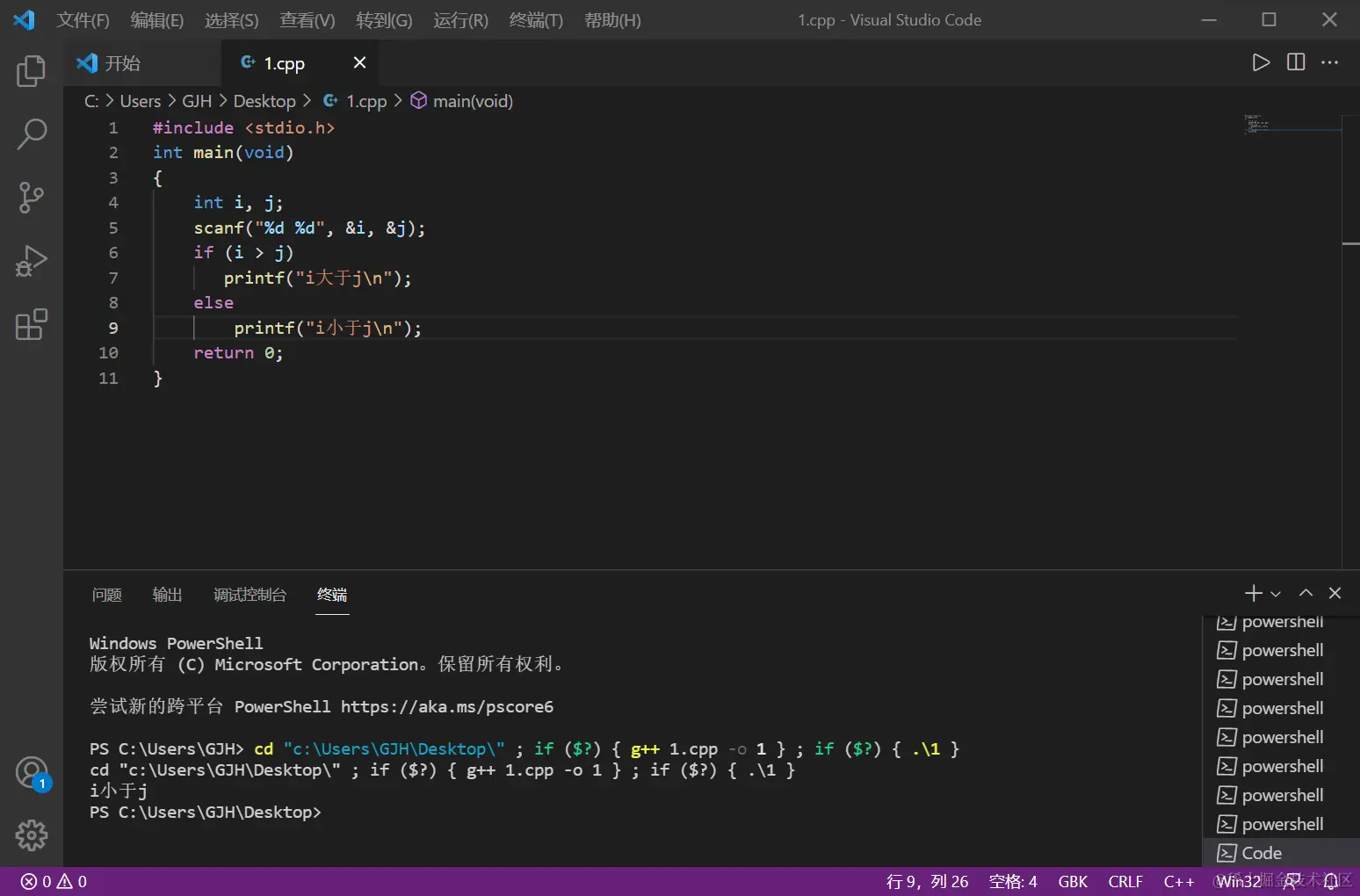
Task: Open the 转到(G) menu
Action: (x=384, y=20)
